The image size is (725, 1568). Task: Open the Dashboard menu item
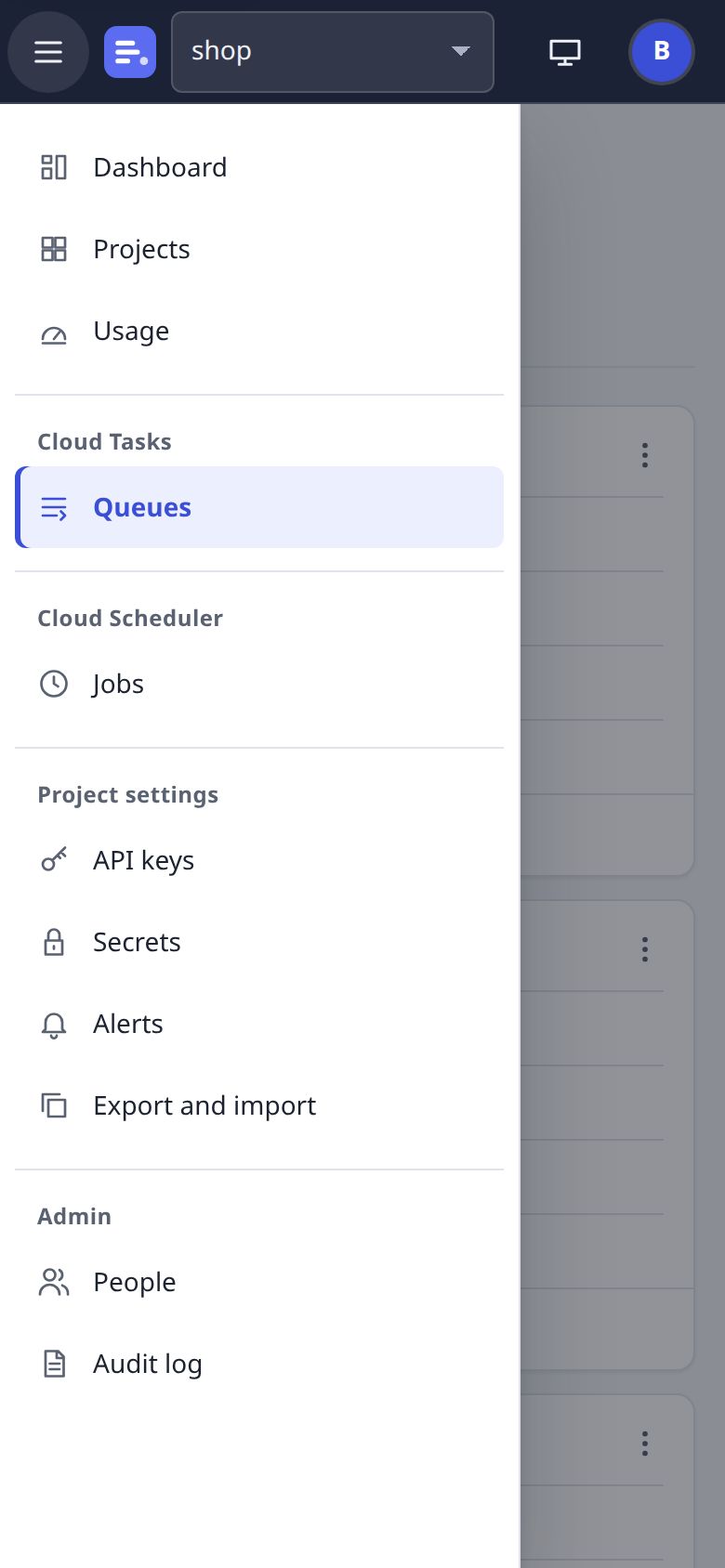coord(259,167)
